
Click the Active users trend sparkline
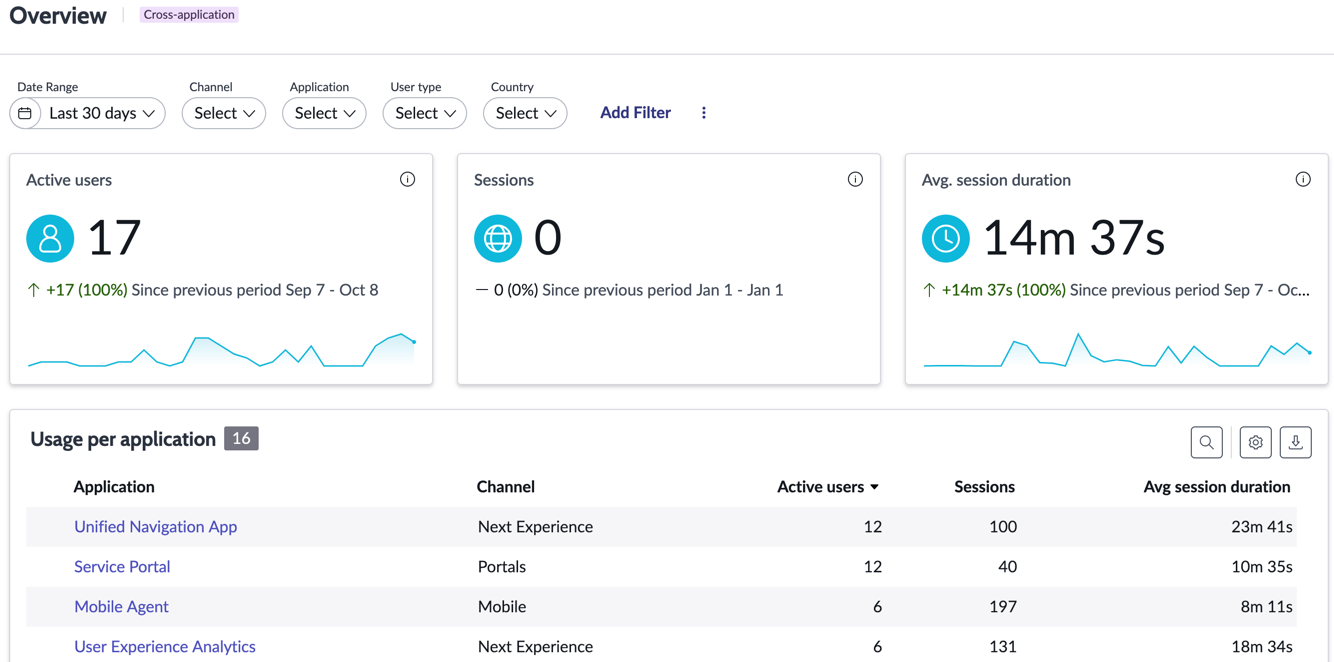221,351
